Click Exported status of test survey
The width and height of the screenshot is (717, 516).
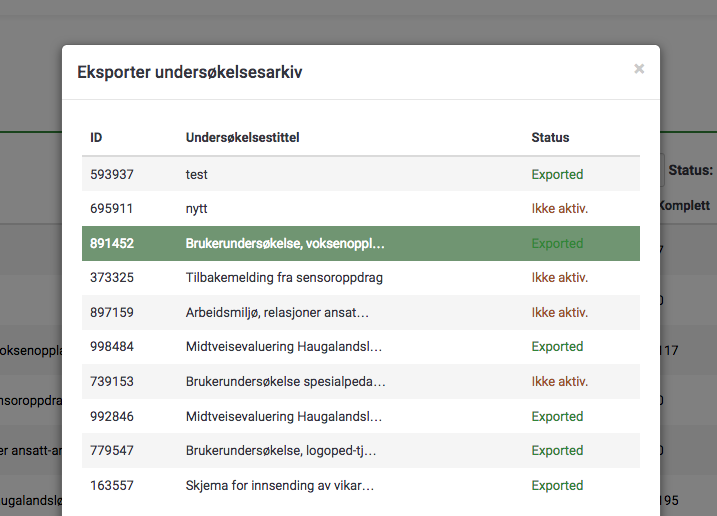pos(557,174)
